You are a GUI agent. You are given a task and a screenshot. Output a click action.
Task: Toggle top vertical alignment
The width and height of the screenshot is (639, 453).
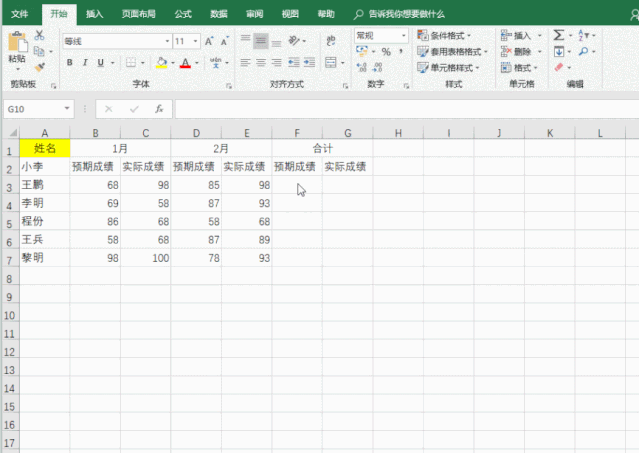coord(245,40)
